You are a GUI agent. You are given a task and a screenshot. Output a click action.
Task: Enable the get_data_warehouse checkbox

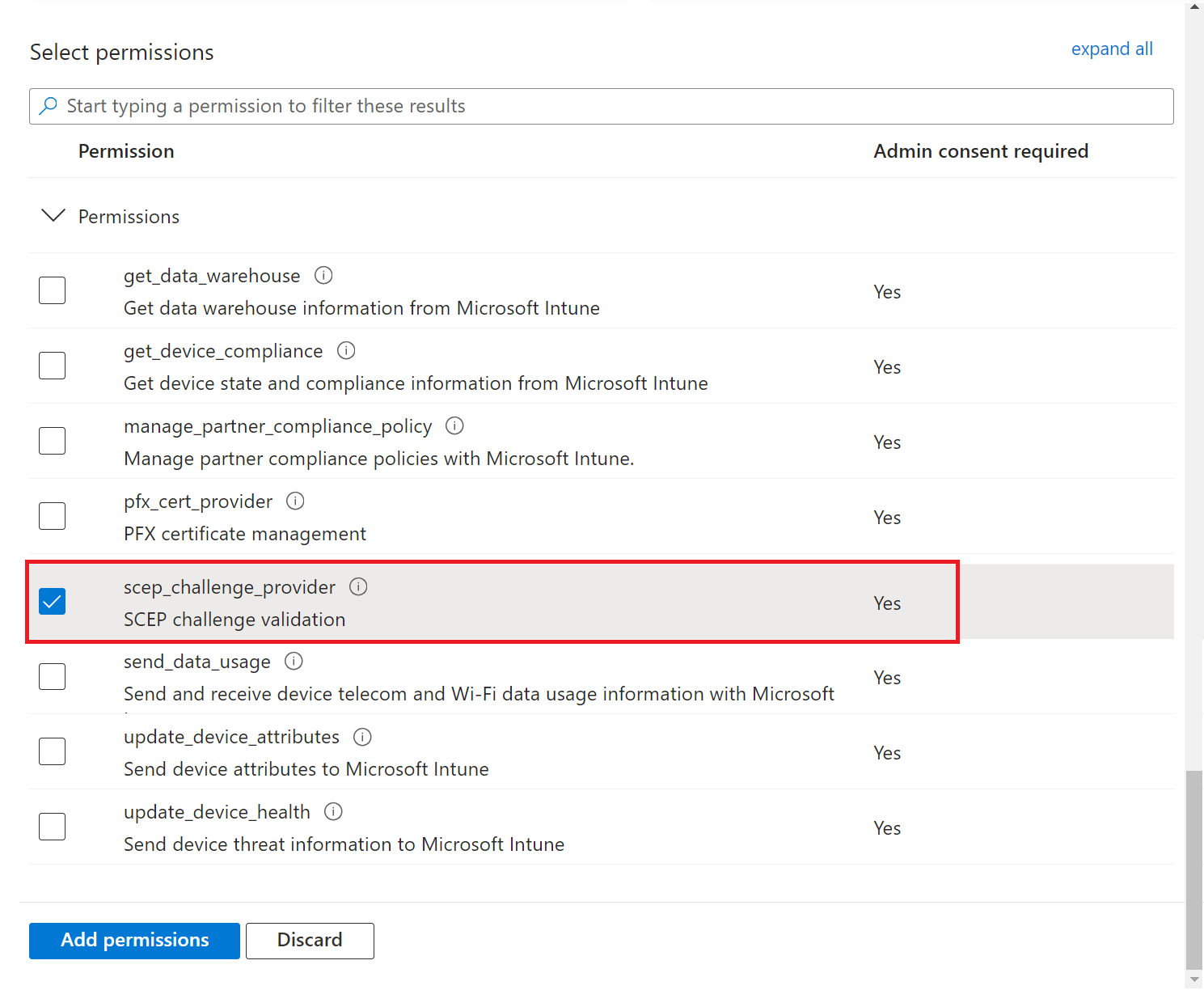(x=53, y=290)
